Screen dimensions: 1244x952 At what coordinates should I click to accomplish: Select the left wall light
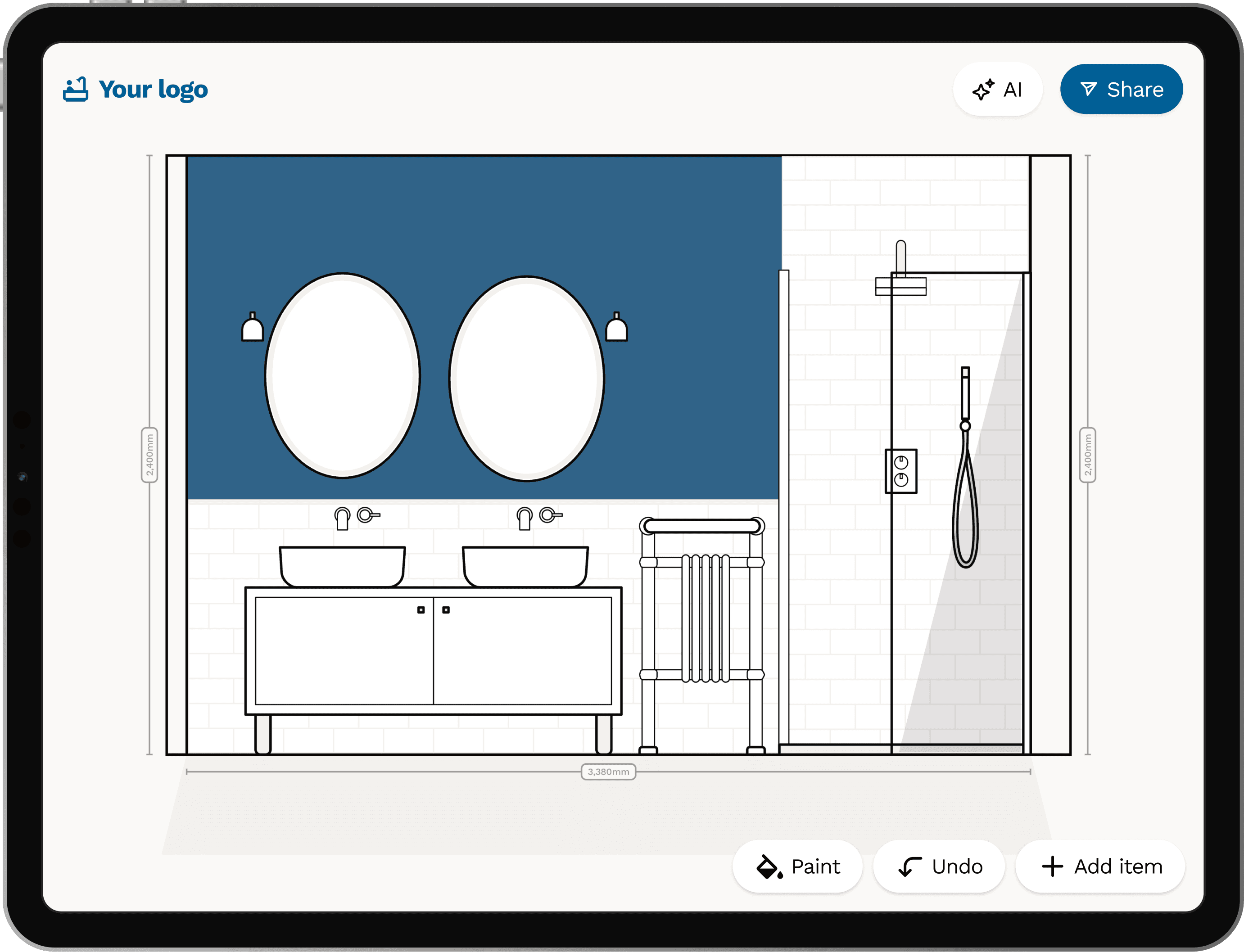point(253,326)
